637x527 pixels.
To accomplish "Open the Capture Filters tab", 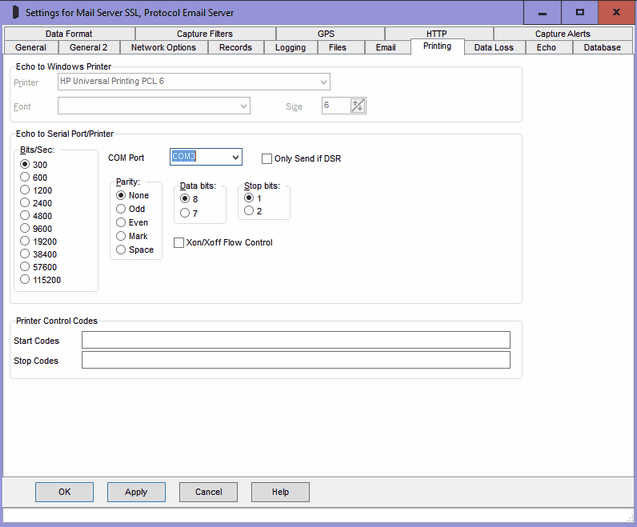I will click(x=205, y=34).
